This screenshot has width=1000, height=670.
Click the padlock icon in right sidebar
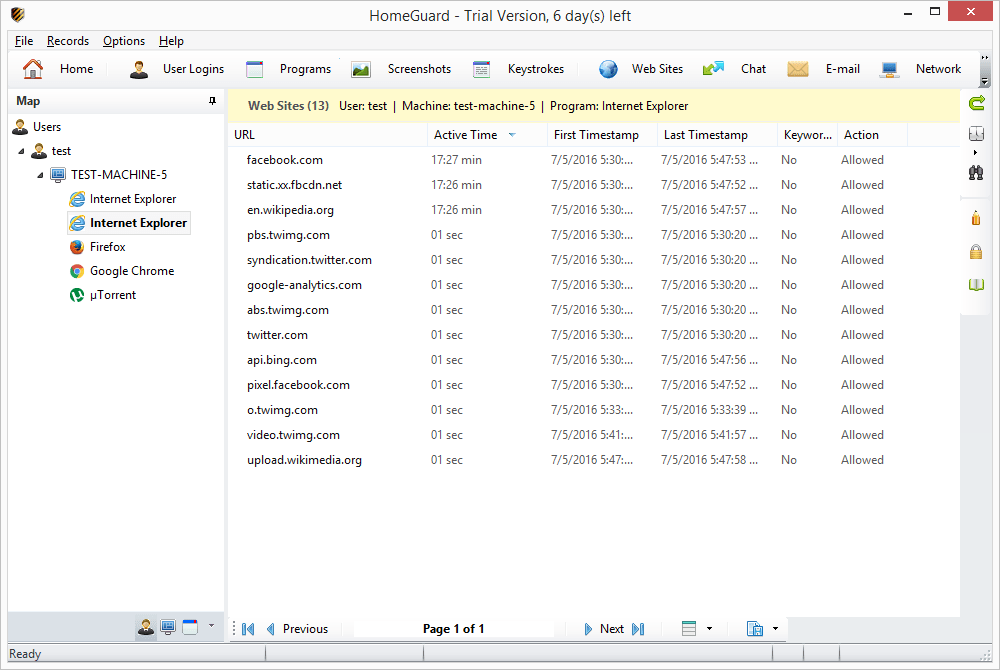pos(977,252)
